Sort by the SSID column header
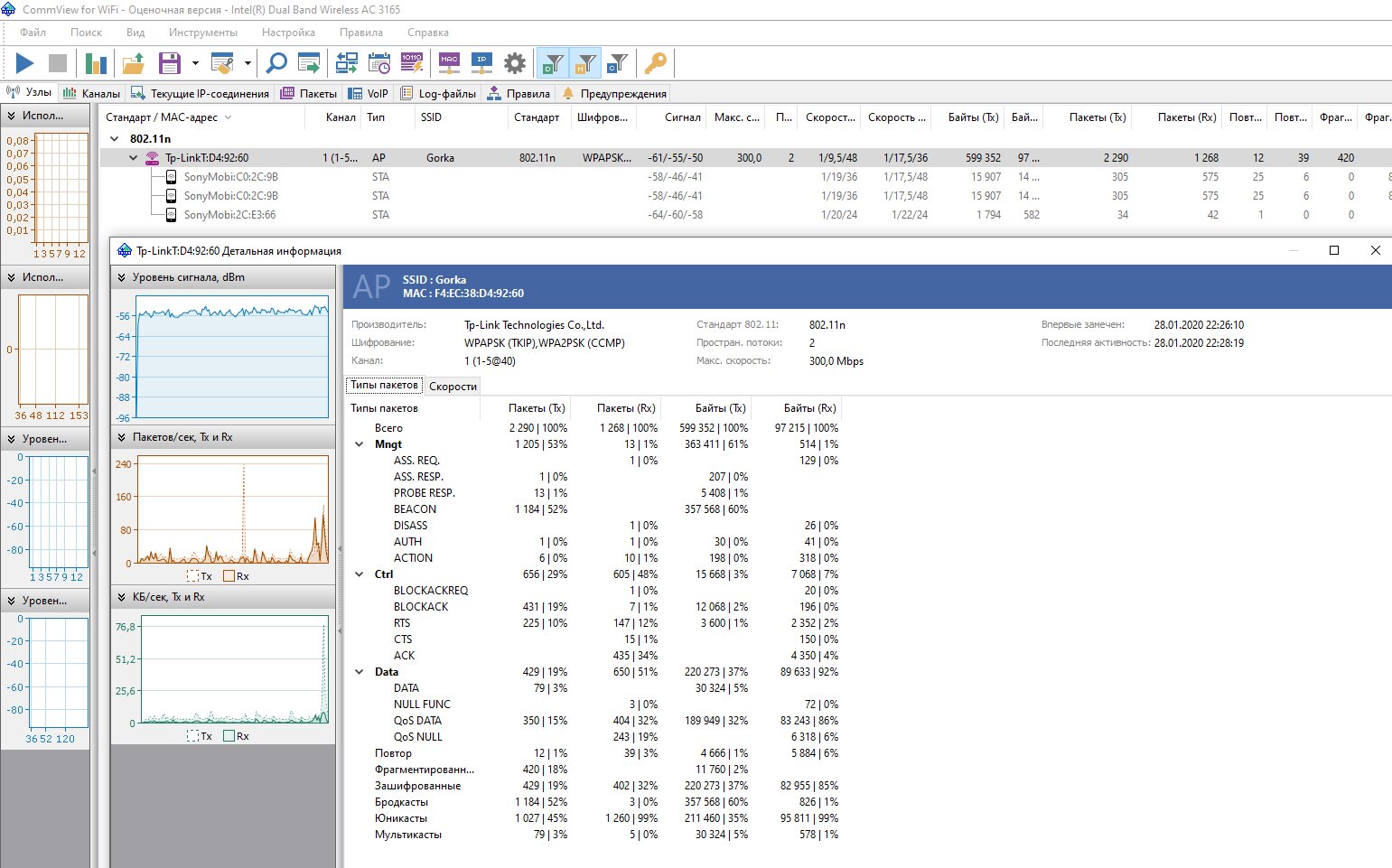The height and width of the screenshot is (868, 1392). (x=432, y=117)
